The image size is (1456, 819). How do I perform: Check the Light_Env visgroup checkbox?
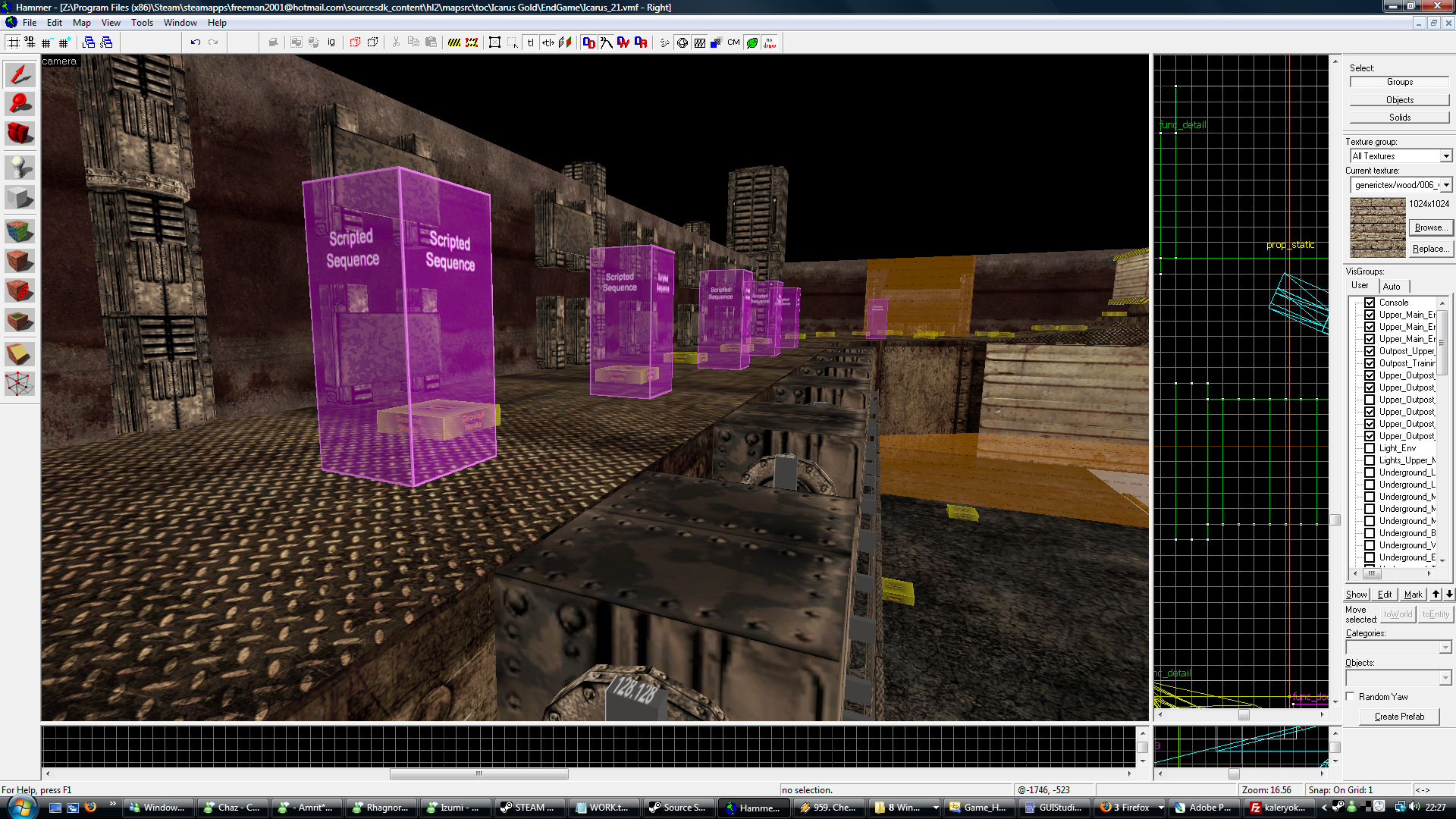[1370, 448]
